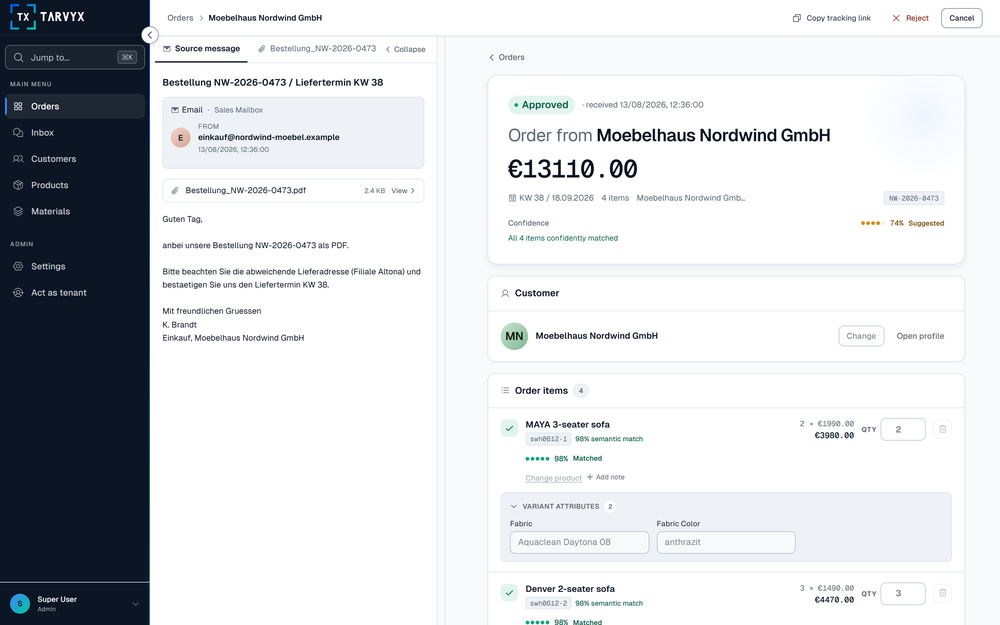
Task: Click the Super User avatar
Action: 20,603
